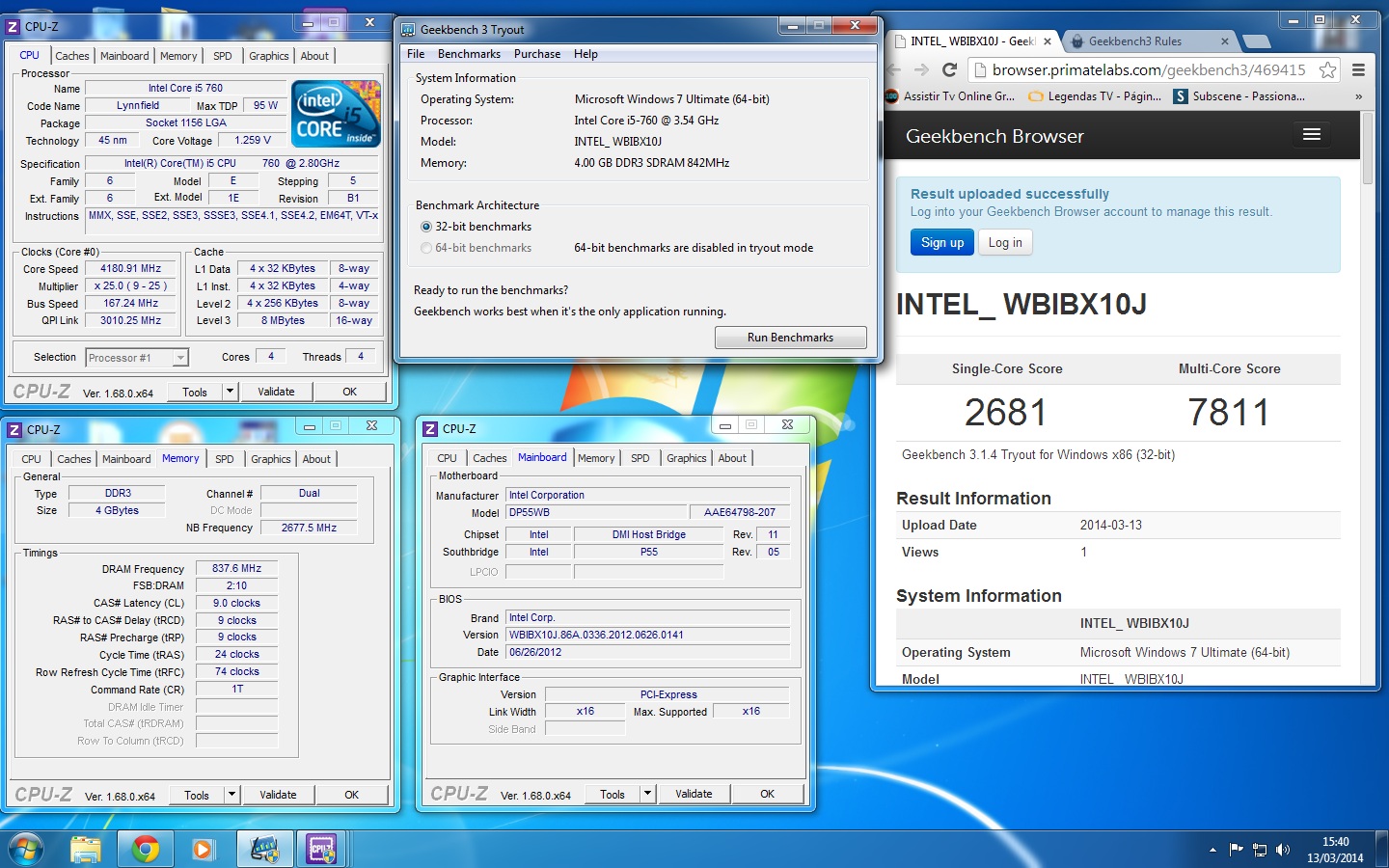Open the Purchase menu in Geekbench
1389x868 pixels.
tap(537, 54)
